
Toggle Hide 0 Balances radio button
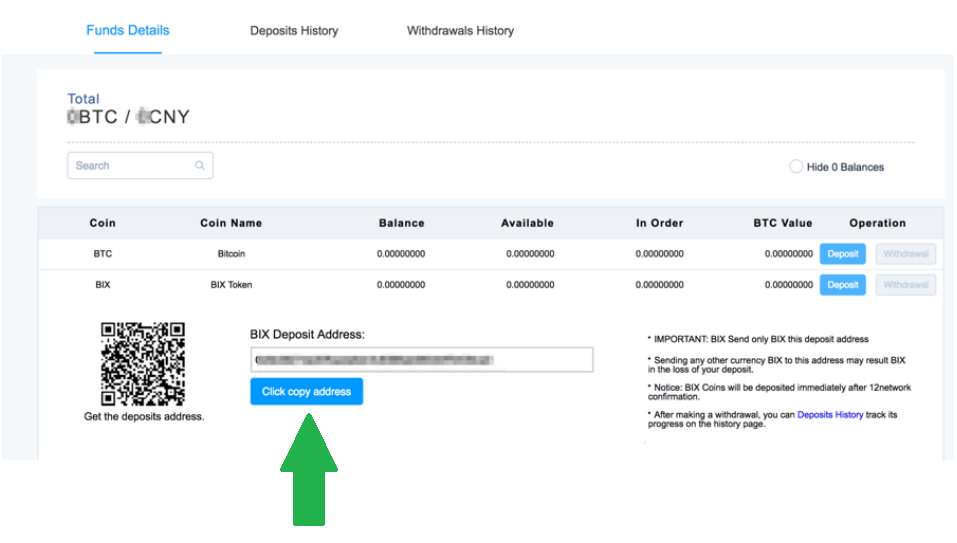click(x=796, y=167)
